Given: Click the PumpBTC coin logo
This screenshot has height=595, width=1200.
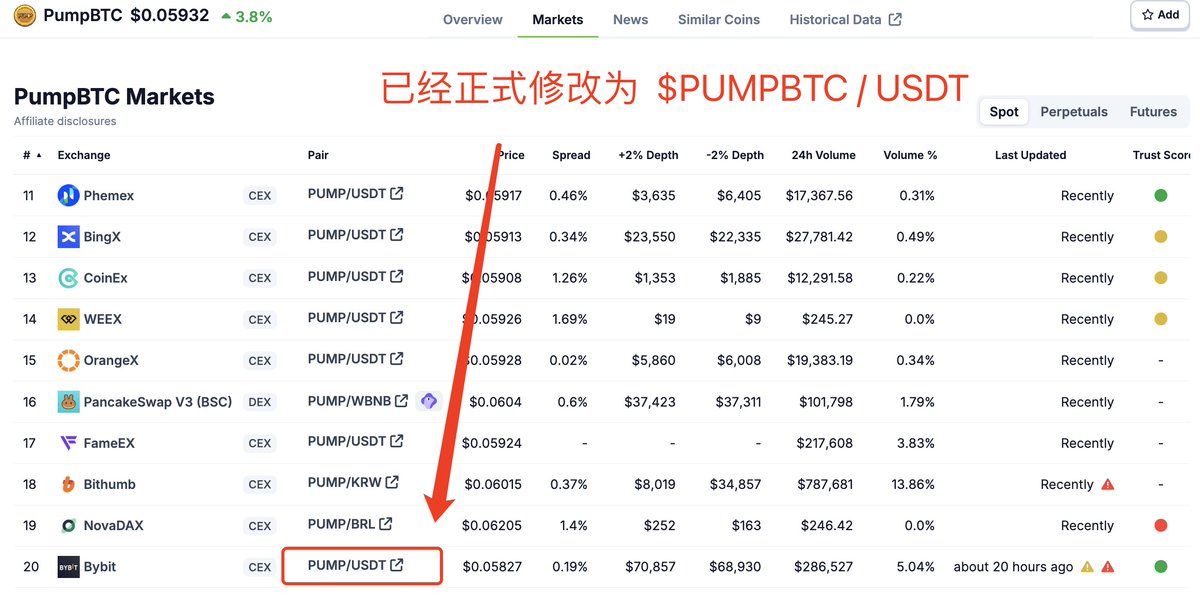Looking at the screenshot, I should pyautogui.click(x=25, y=16).
